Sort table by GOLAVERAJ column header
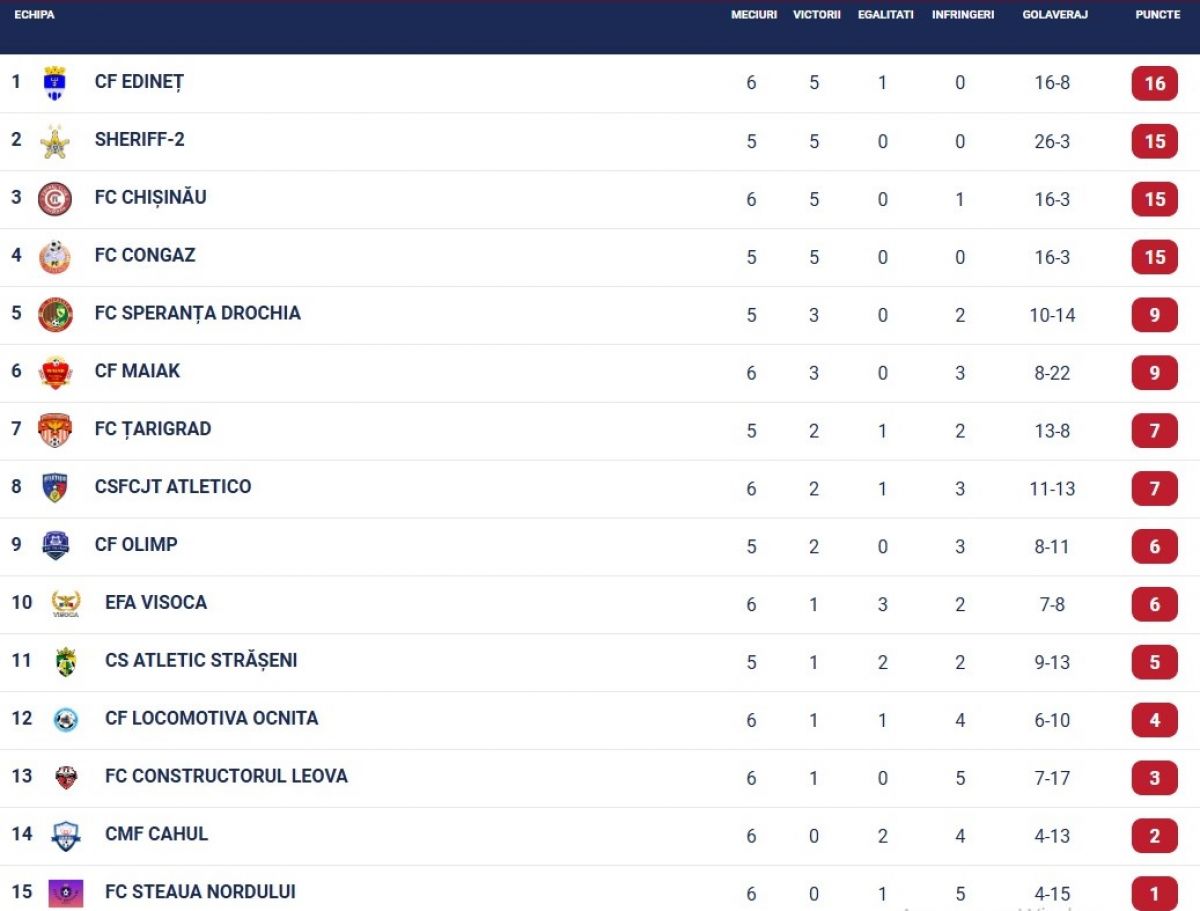Screen dimensions: 1200x911 (1054, 15)
